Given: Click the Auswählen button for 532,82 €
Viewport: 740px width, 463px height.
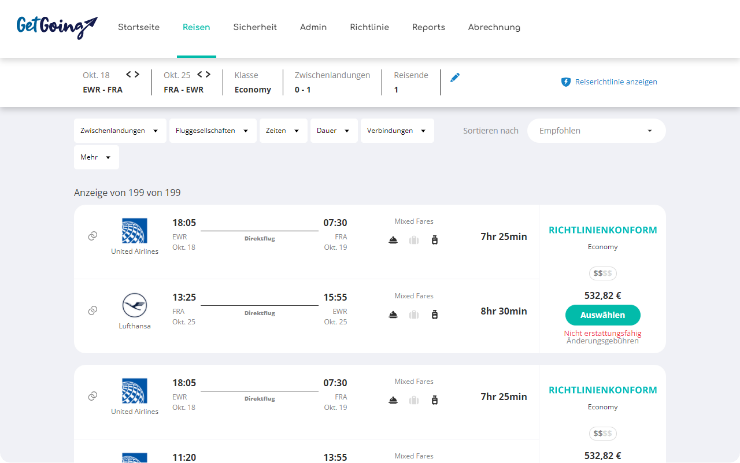Looking at the screenshot, I should tap(603, 315).
